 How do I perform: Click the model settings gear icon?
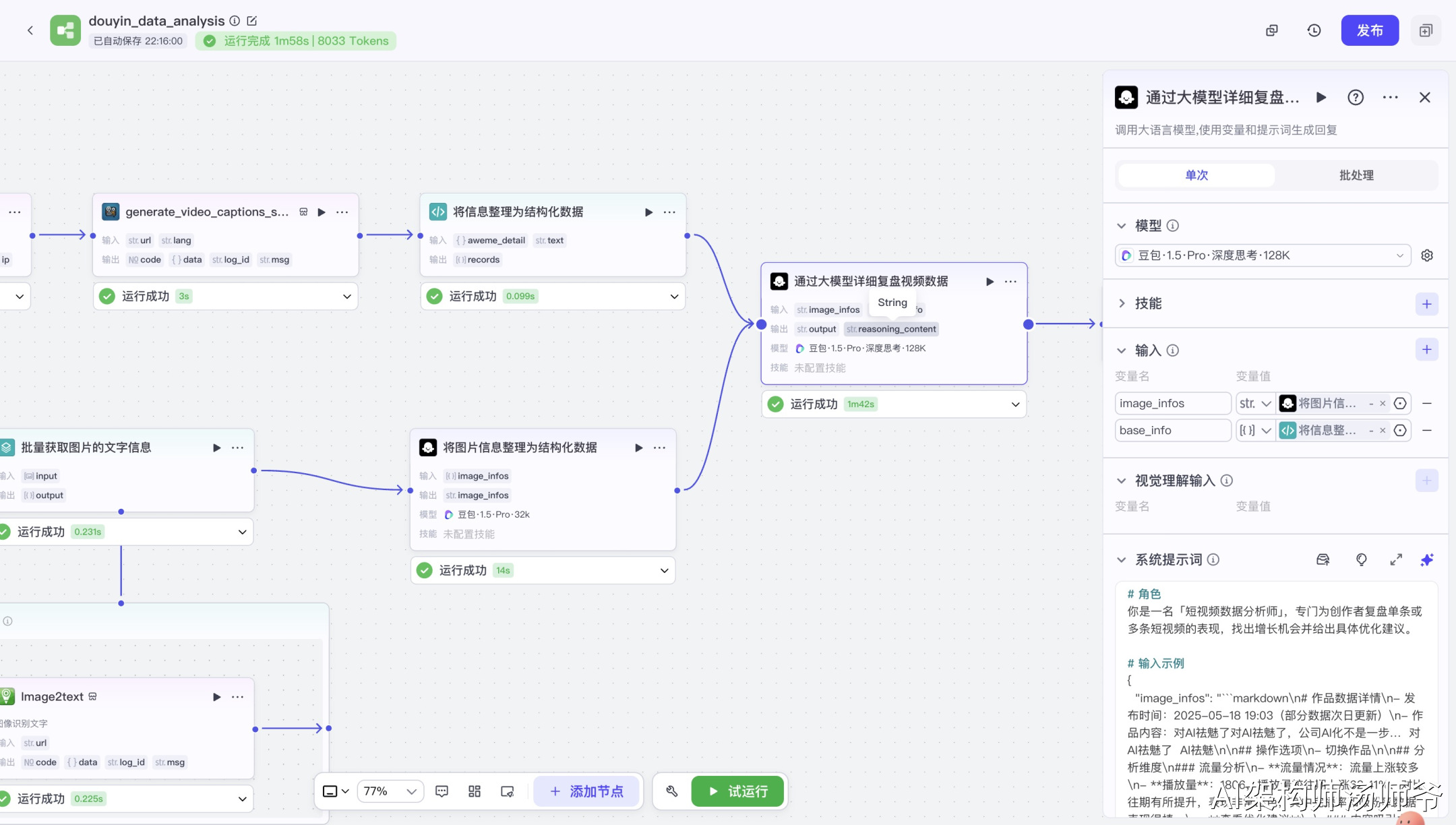[x=1427, y=255]
